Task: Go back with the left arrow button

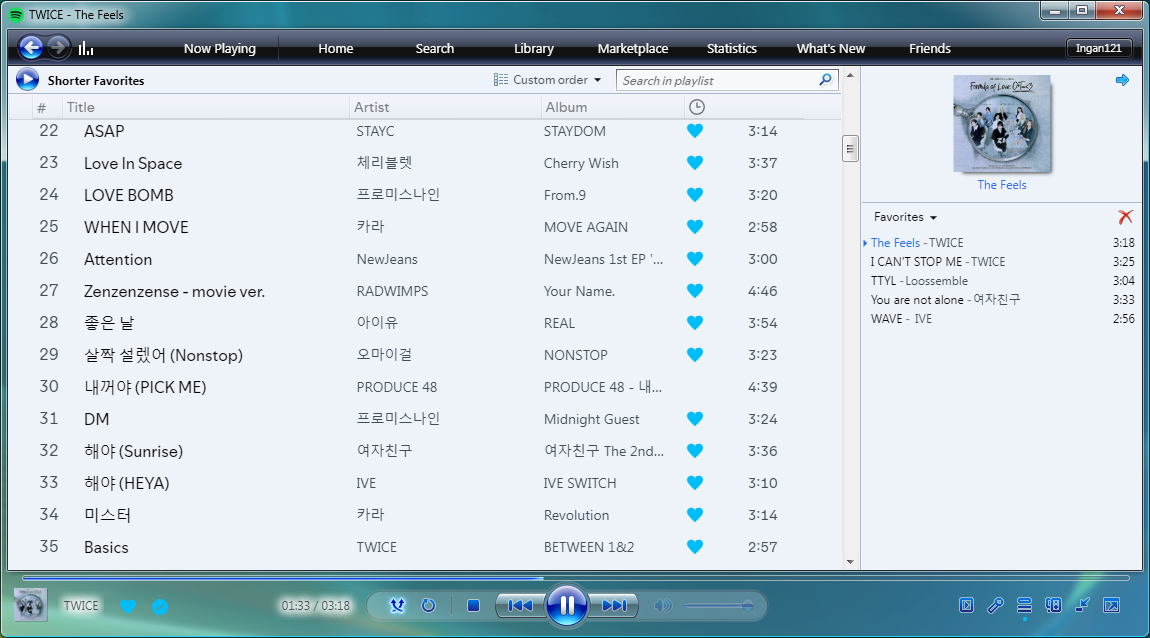Action: click(x=31, y=48)
